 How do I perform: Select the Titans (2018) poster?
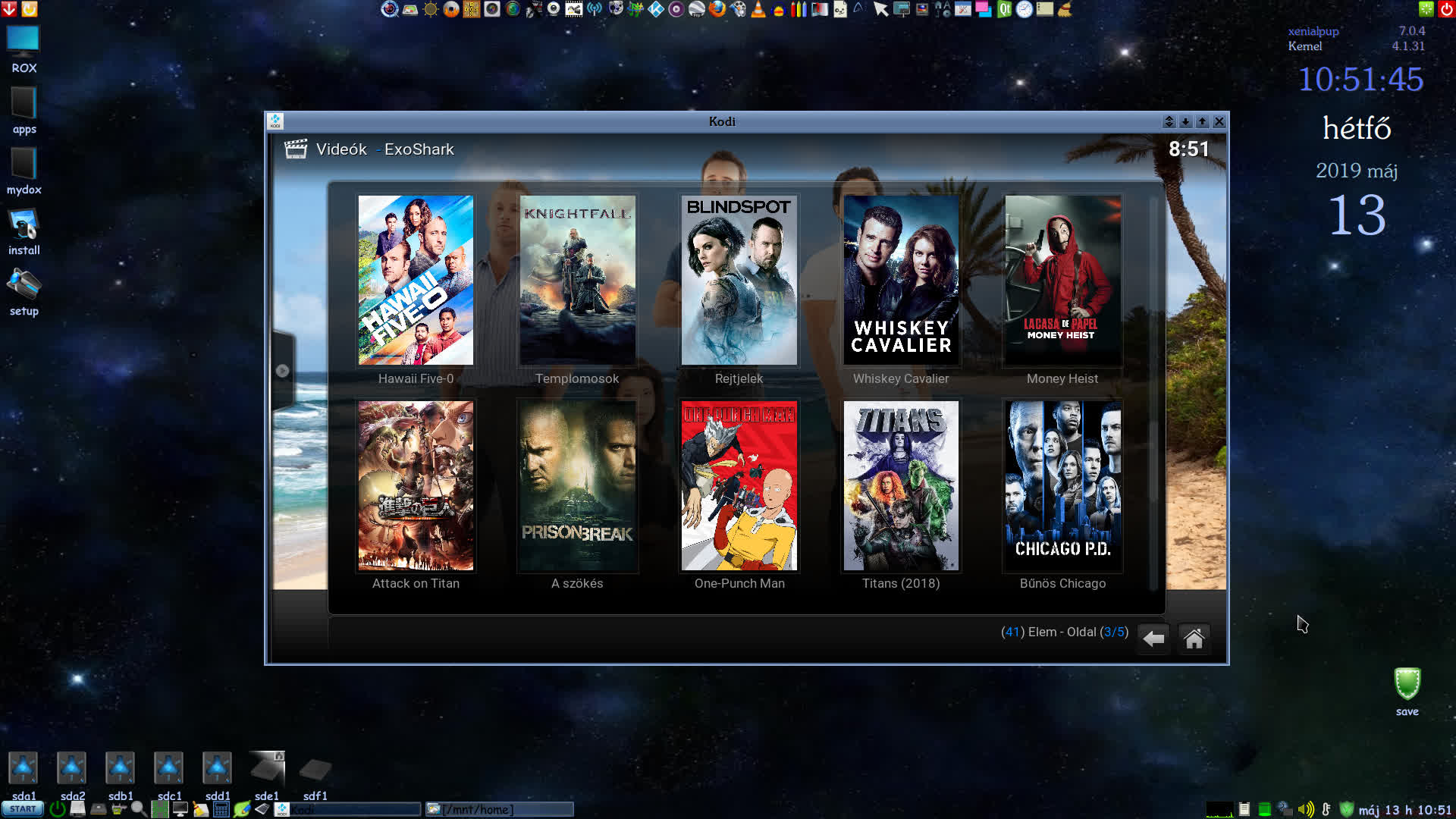[901, 485]
